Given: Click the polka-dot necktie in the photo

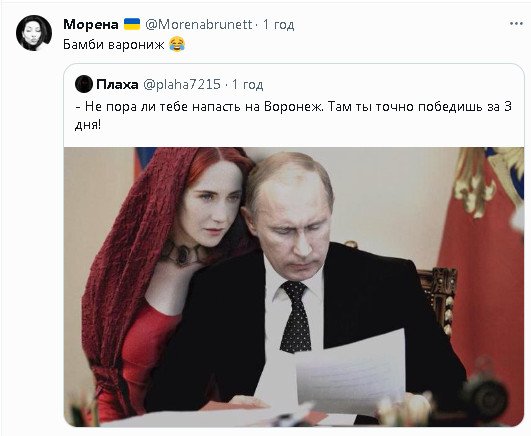Looking at the screenshot, I should tap(296, 317).
